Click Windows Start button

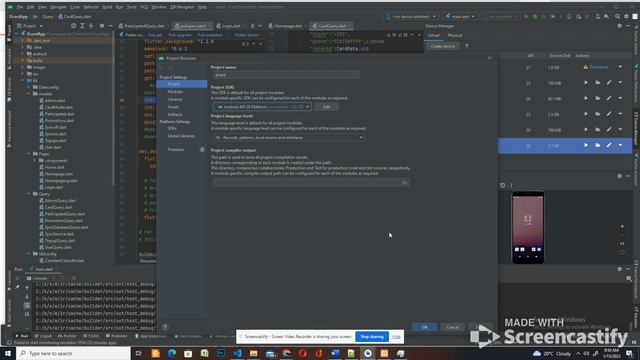click(x=8, y=353)
